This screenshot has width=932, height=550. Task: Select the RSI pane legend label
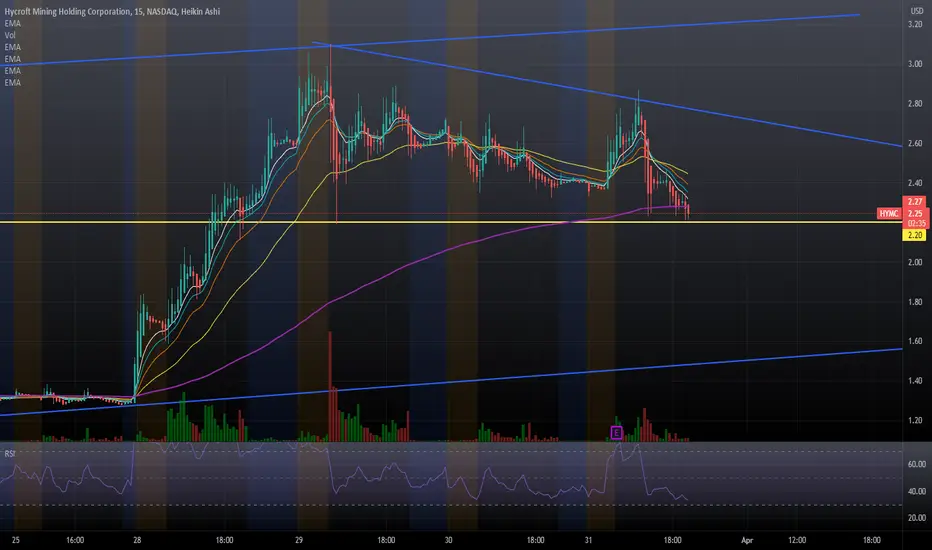click(10, 454)
